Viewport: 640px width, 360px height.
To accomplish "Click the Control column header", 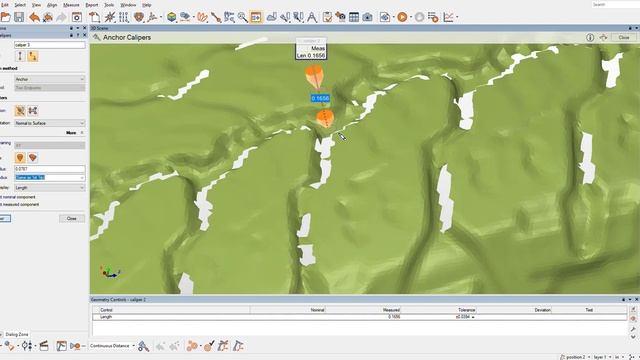I will click(x=106, y=310).
